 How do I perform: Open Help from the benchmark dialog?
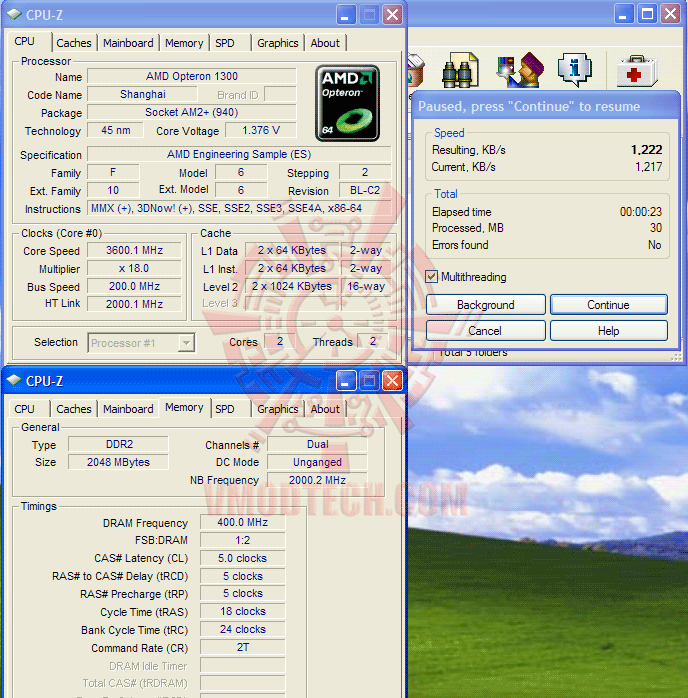[x=608, y=331]
